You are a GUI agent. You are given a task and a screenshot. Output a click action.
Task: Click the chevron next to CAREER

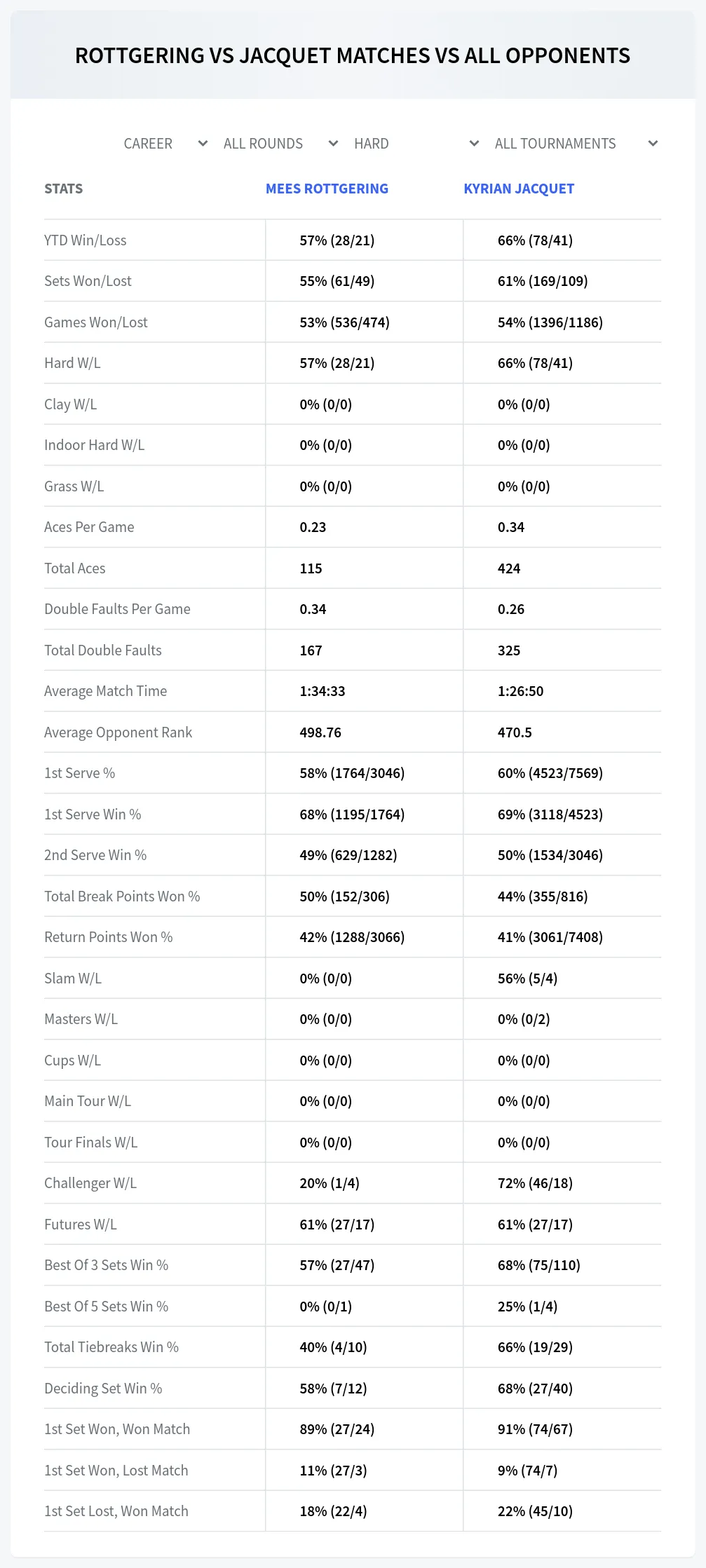(x=203, y=144)
